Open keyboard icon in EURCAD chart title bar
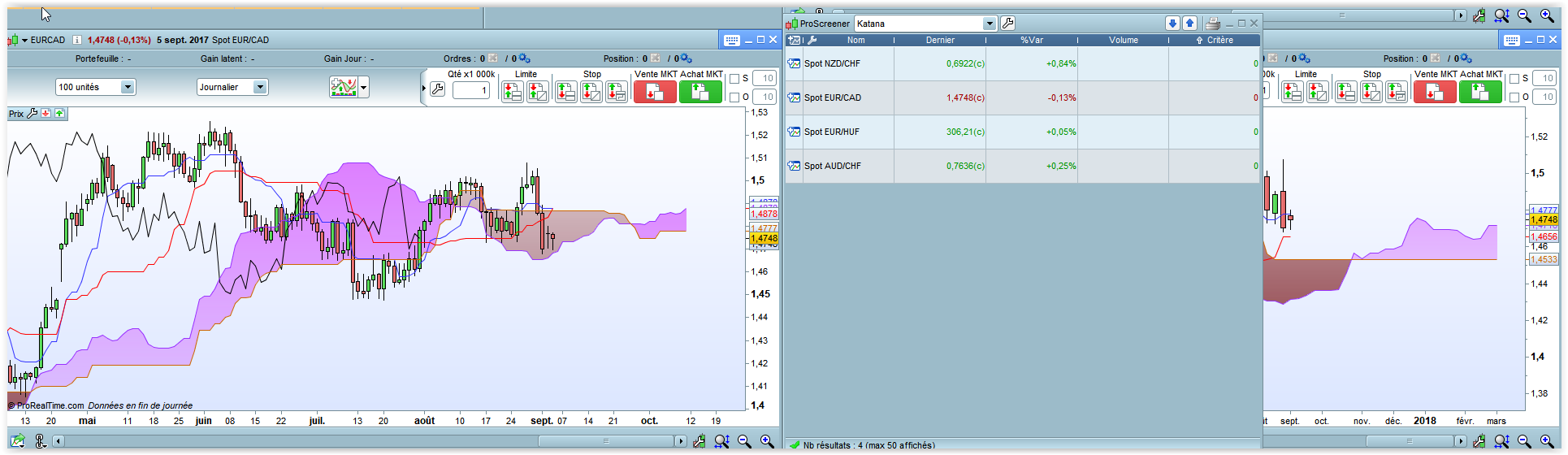 [731, 40]
